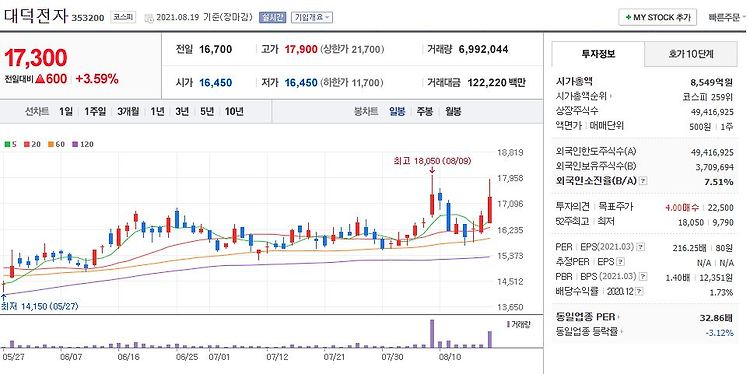Click the stock code 353200

coord(88,18)
